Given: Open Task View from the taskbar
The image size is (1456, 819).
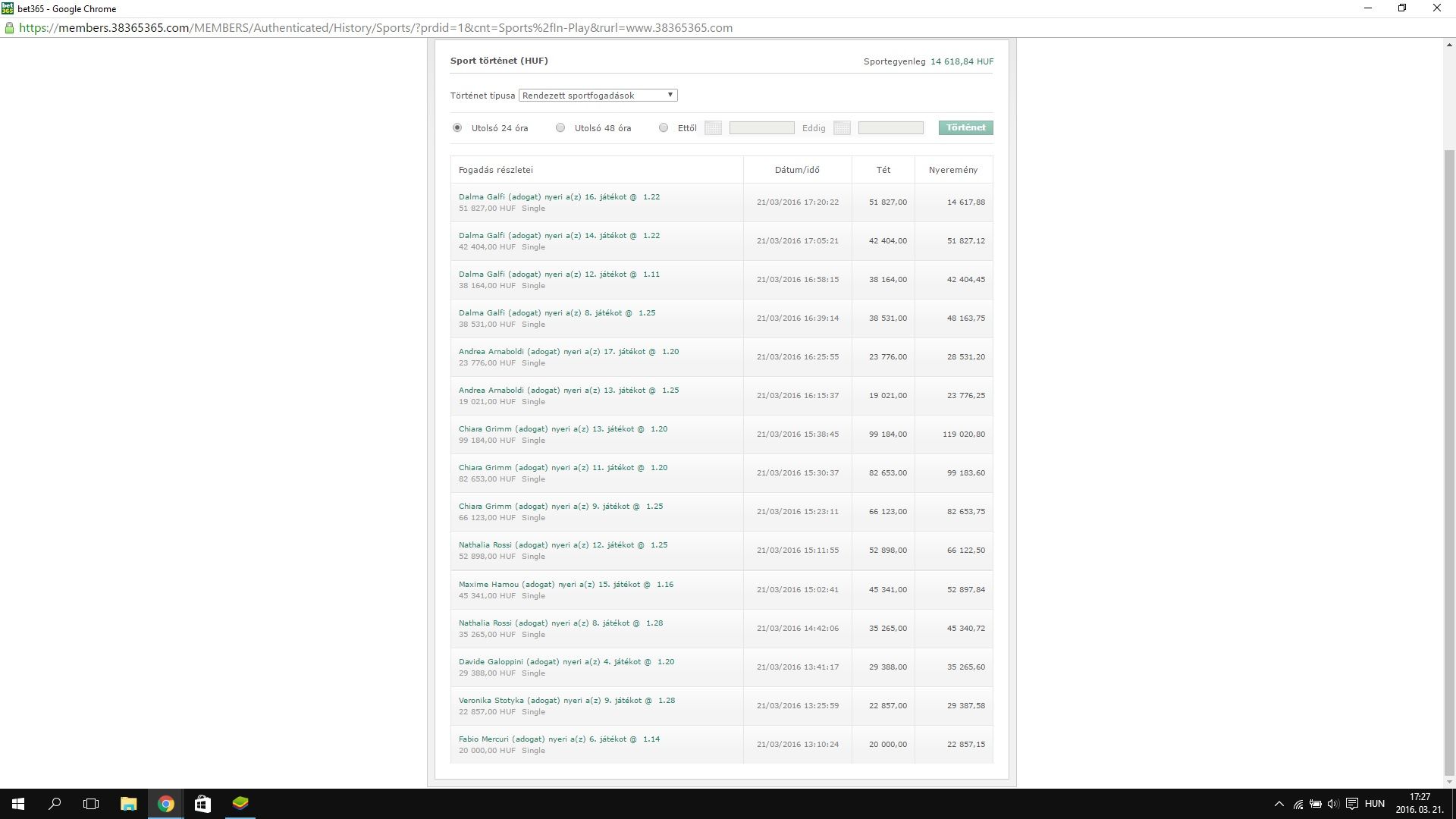Looking at the screenshot, I should tap(91, 804).
